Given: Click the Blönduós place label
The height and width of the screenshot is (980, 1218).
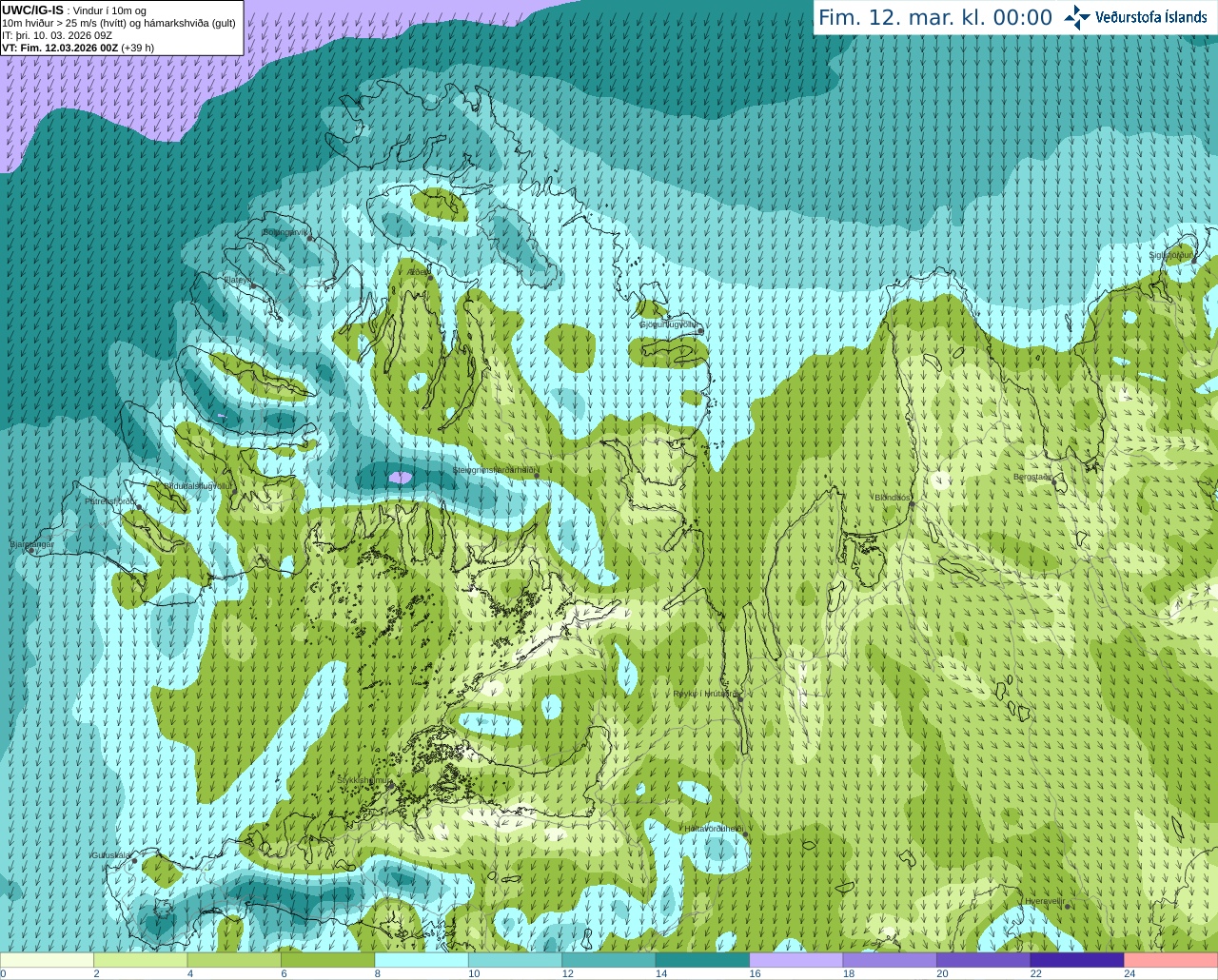Looking at the screenshot, I should click(x=893, y=498).
